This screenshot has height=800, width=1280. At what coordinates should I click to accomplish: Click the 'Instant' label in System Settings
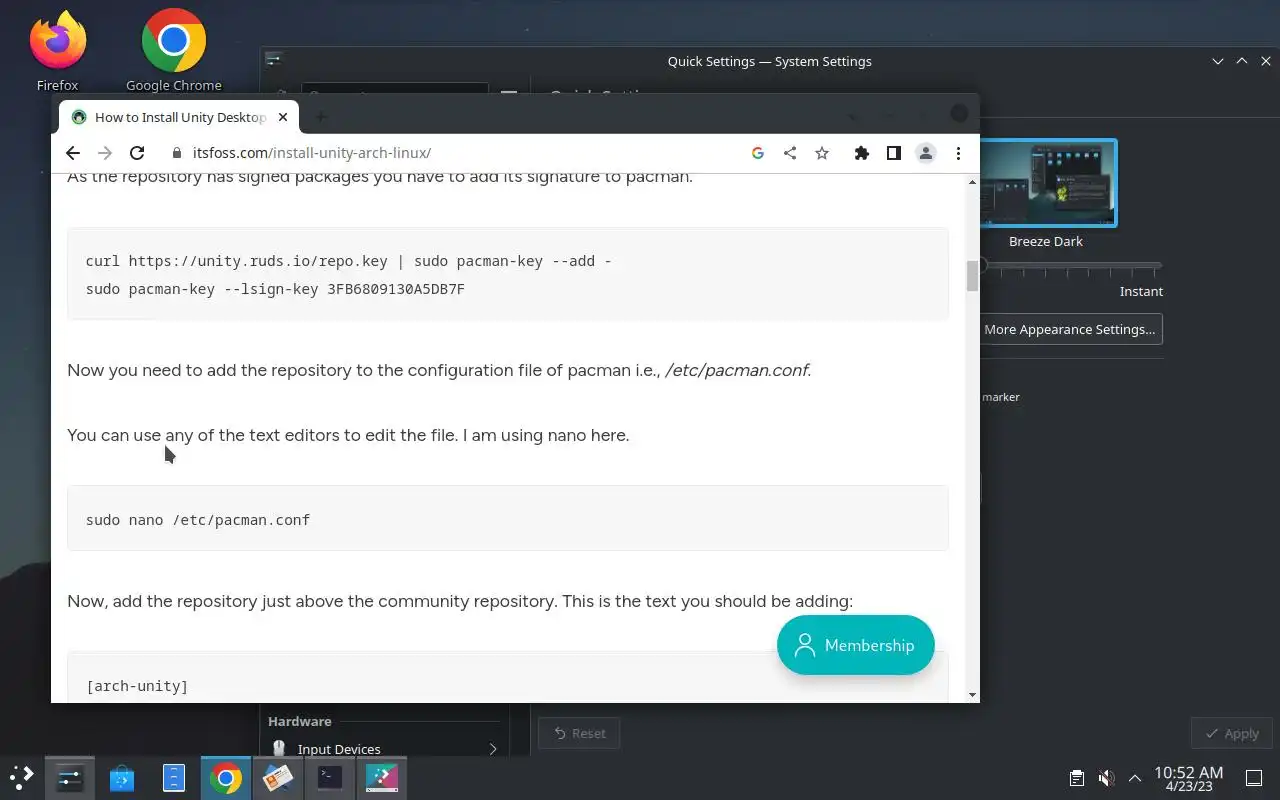[1141, 291]
